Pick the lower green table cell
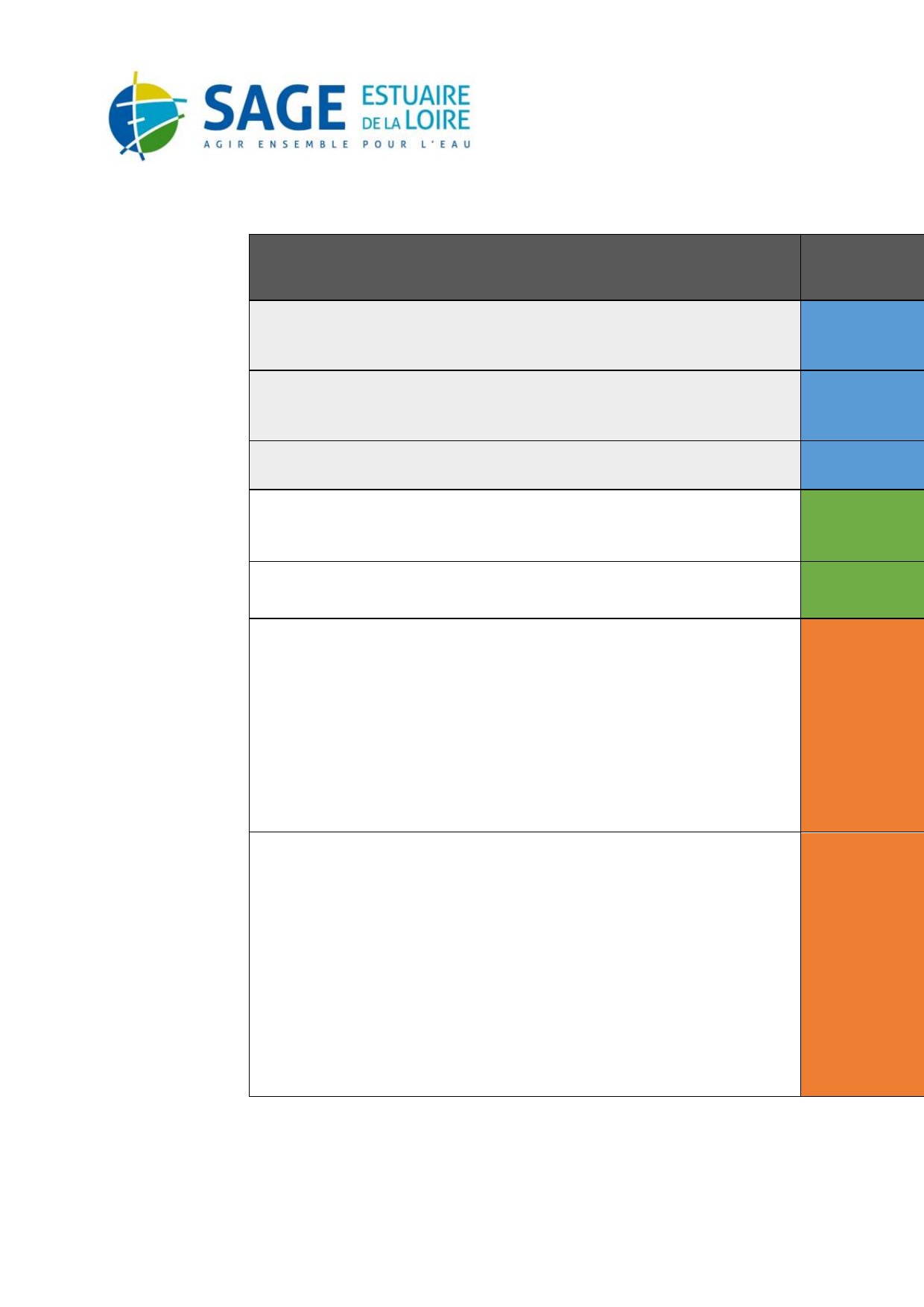 coord(862,589)
